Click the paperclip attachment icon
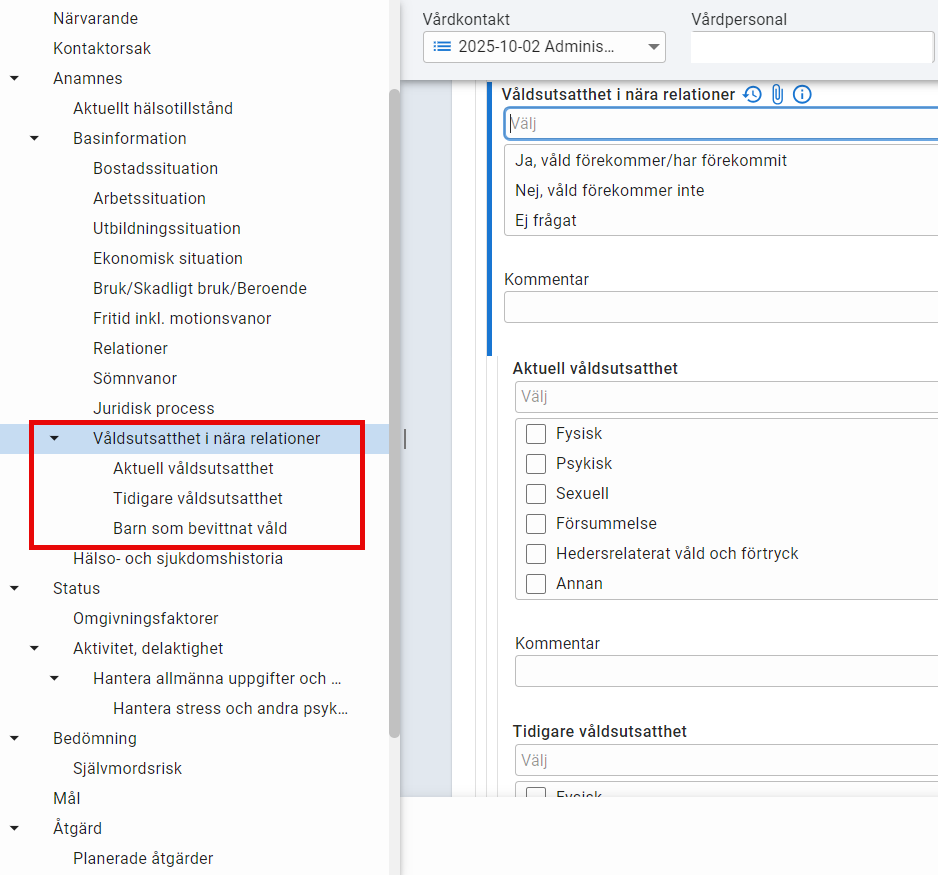This screenshot has width=938, height=875. 777,94
